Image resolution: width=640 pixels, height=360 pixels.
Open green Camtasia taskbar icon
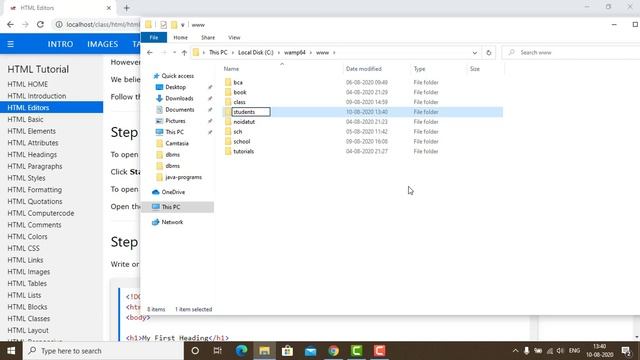(x=356, y=351)
